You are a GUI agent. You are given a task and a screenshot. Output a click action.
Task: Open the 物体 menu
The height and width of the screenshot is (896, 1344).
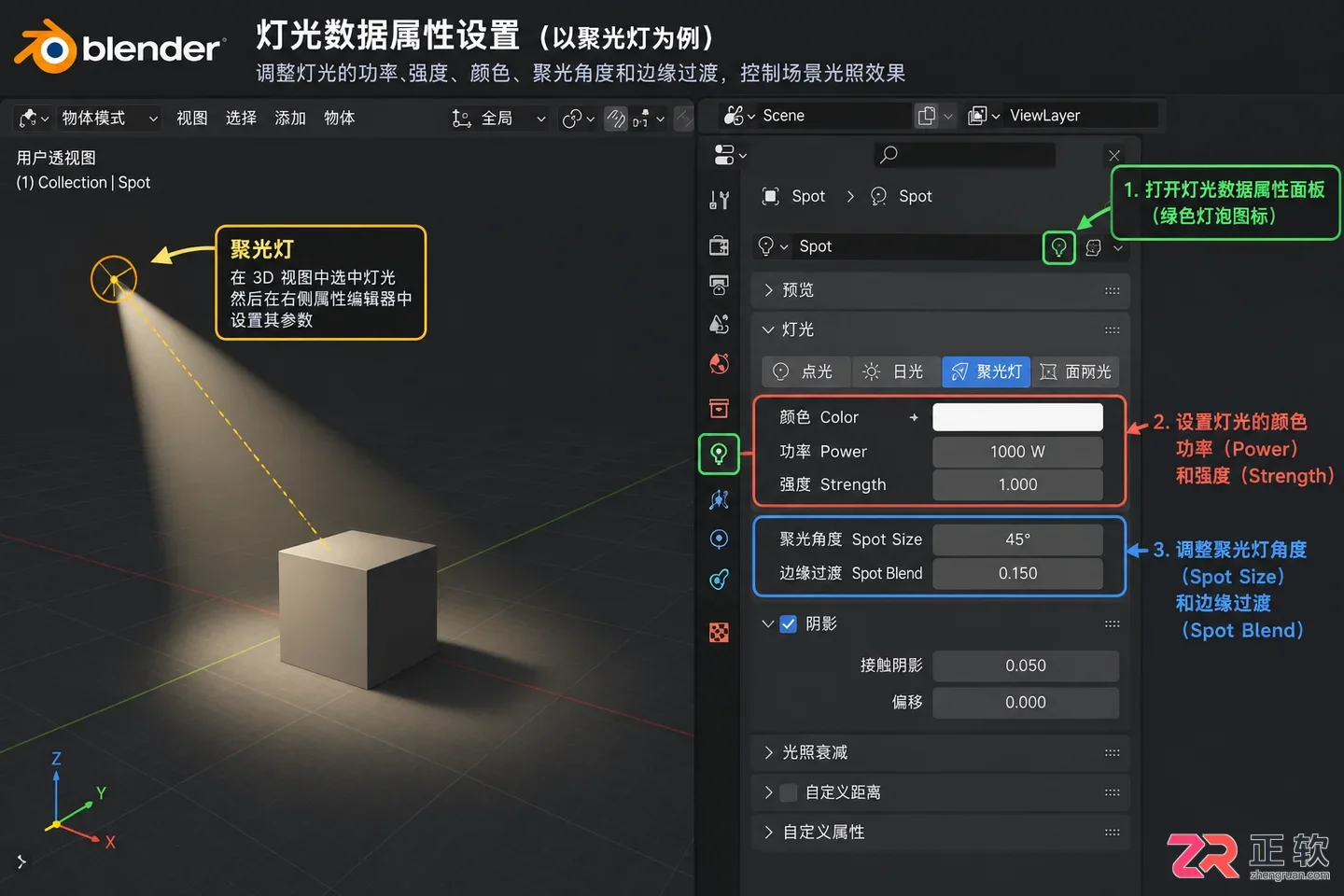[340, 119]
